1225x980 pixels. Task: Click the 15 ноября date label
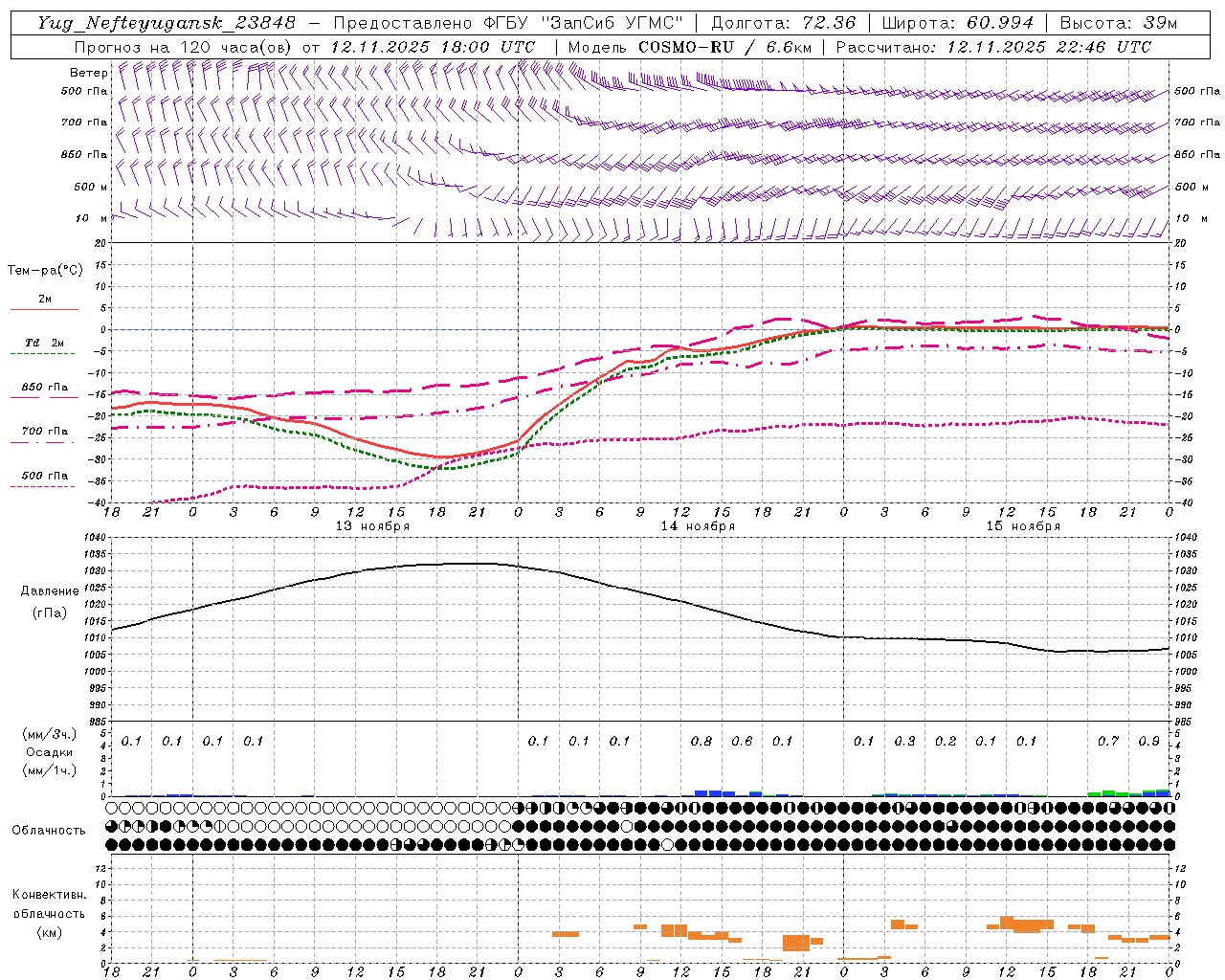tap(1023, 526)
